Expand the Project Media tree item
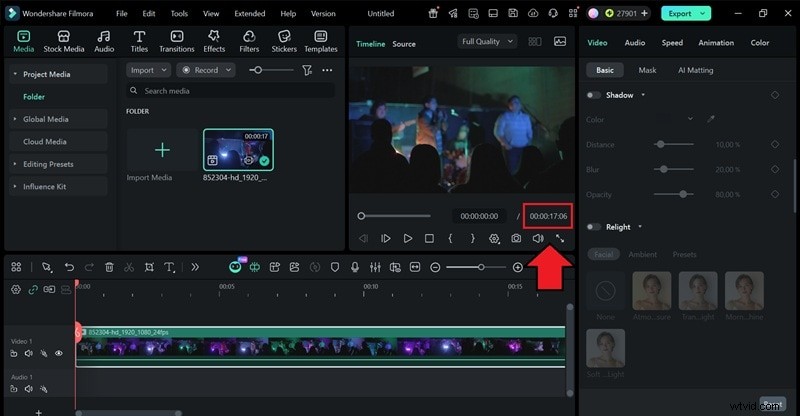The width and height of the screenshot is (800, 416). pos(15,74)
